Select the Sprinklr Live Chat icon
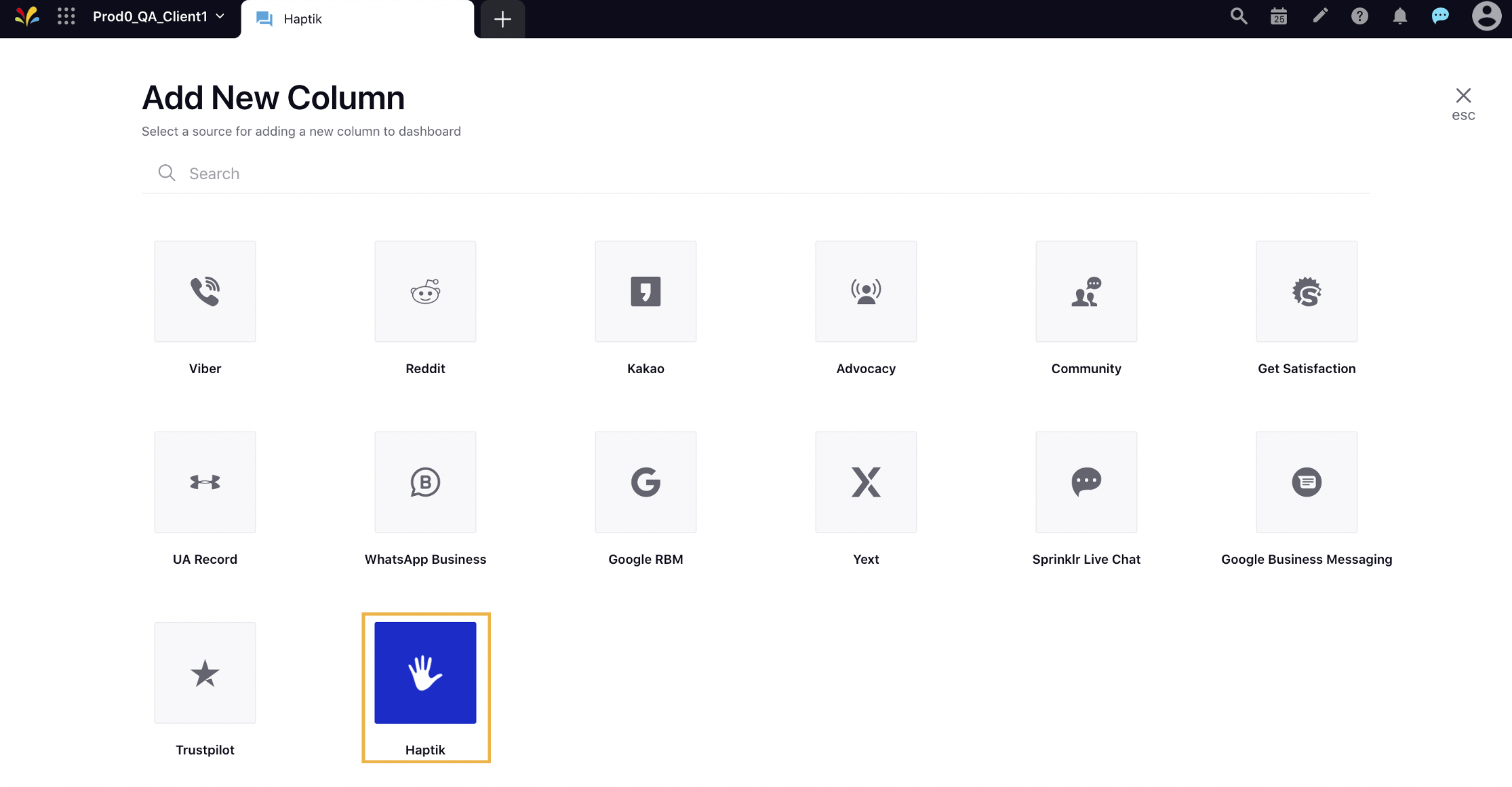The height and width of the screenshot is (787, 1512). 1086,481
